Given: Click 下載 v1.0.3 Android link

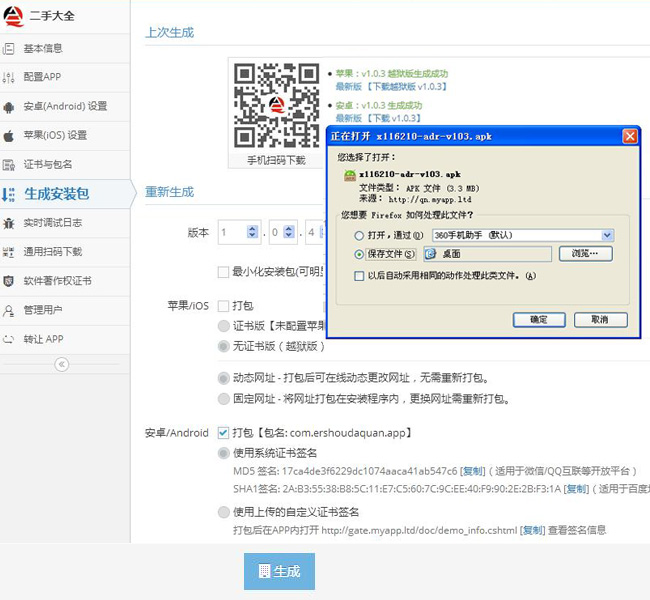Looking at the screenshot, I should [393, 119].
